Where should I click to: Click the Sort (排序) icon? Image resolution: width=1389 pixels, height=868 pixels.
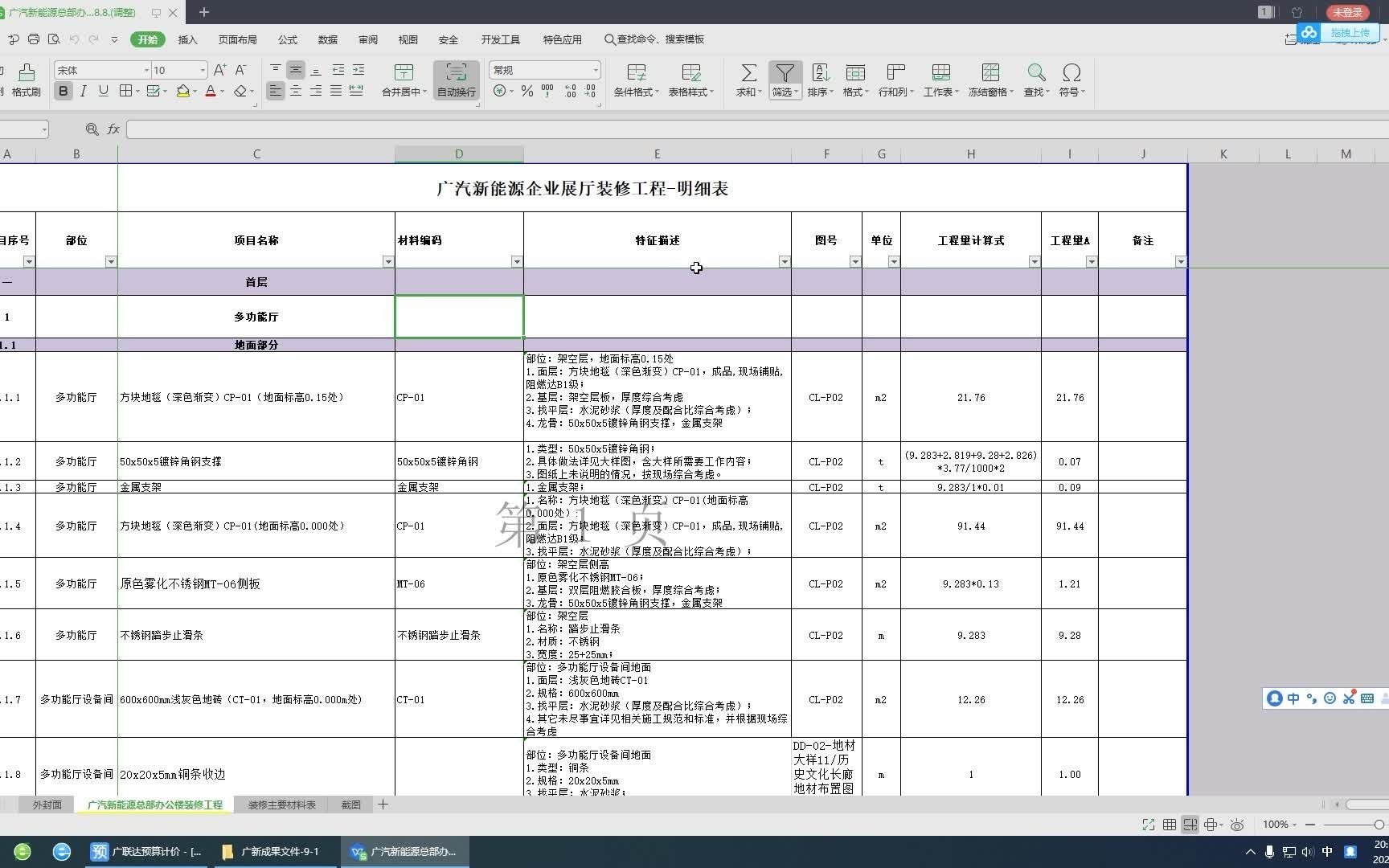[x=820, y=73]
